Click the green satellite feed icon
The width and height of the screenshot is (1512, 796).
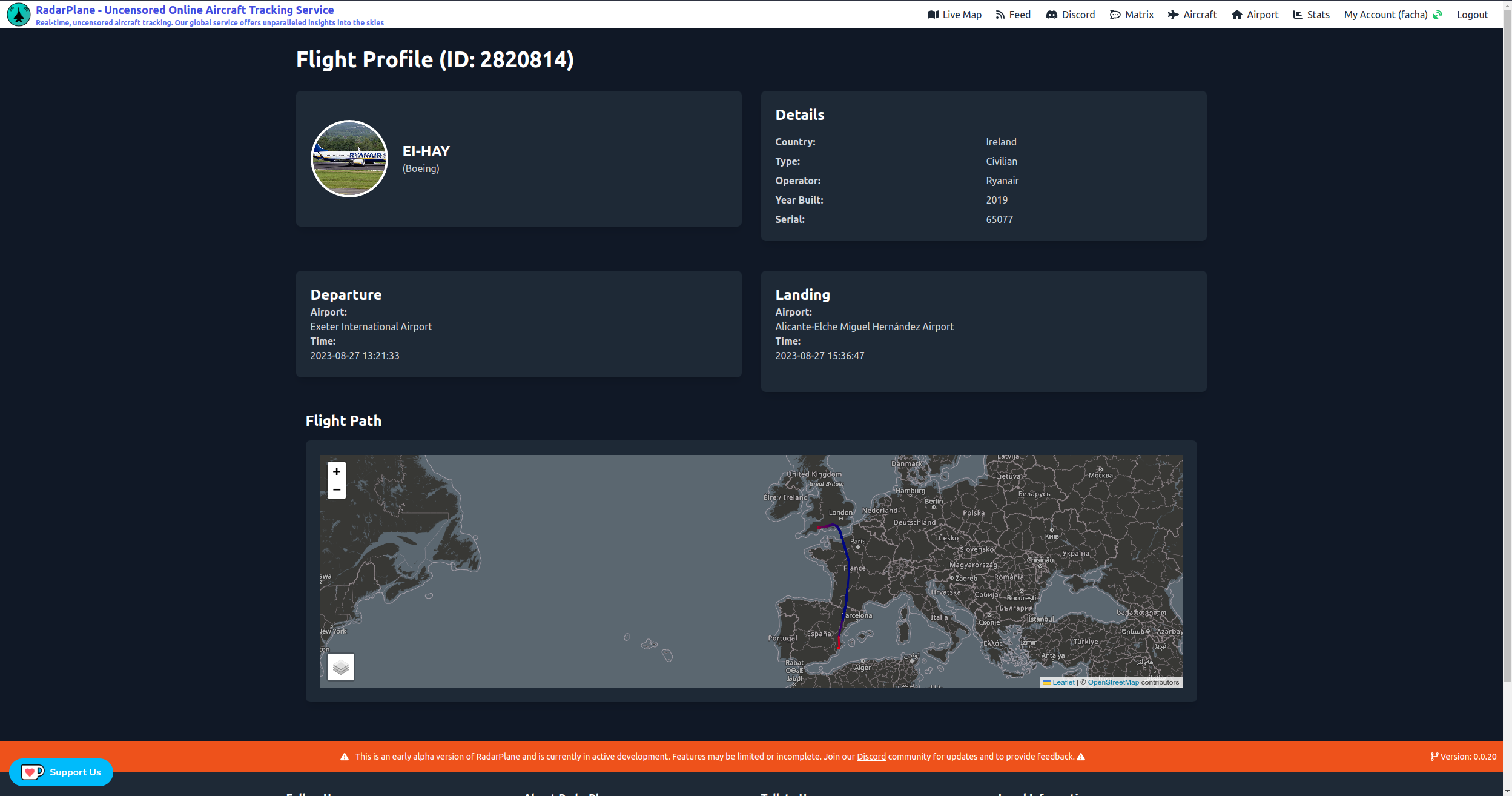[1438, 15]
